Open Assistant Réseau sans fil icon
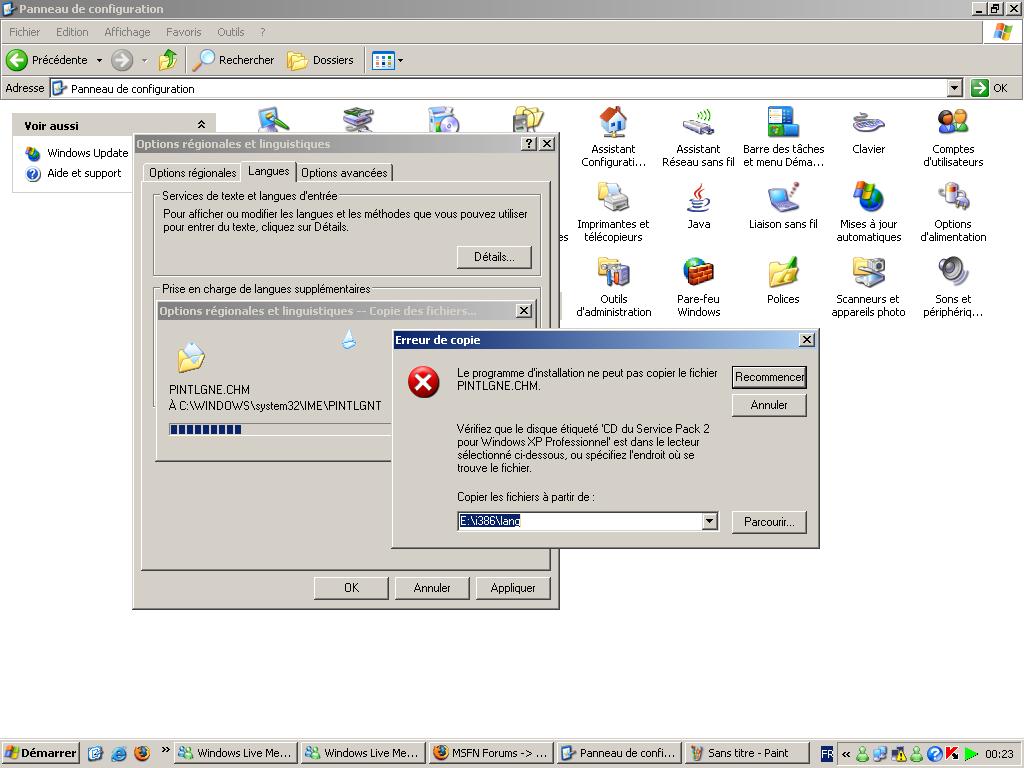The image size is (1024, 768). [698, 122]
